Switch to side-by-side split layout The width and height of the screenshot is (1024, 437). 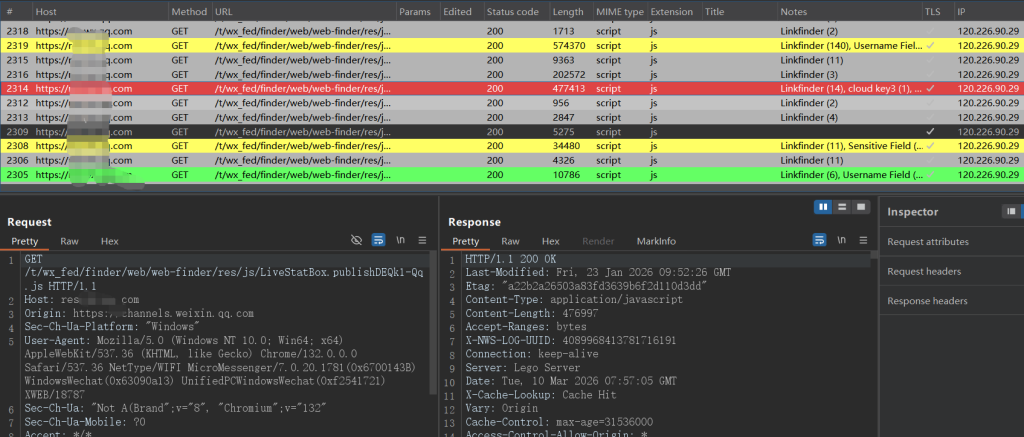(823, 207)
